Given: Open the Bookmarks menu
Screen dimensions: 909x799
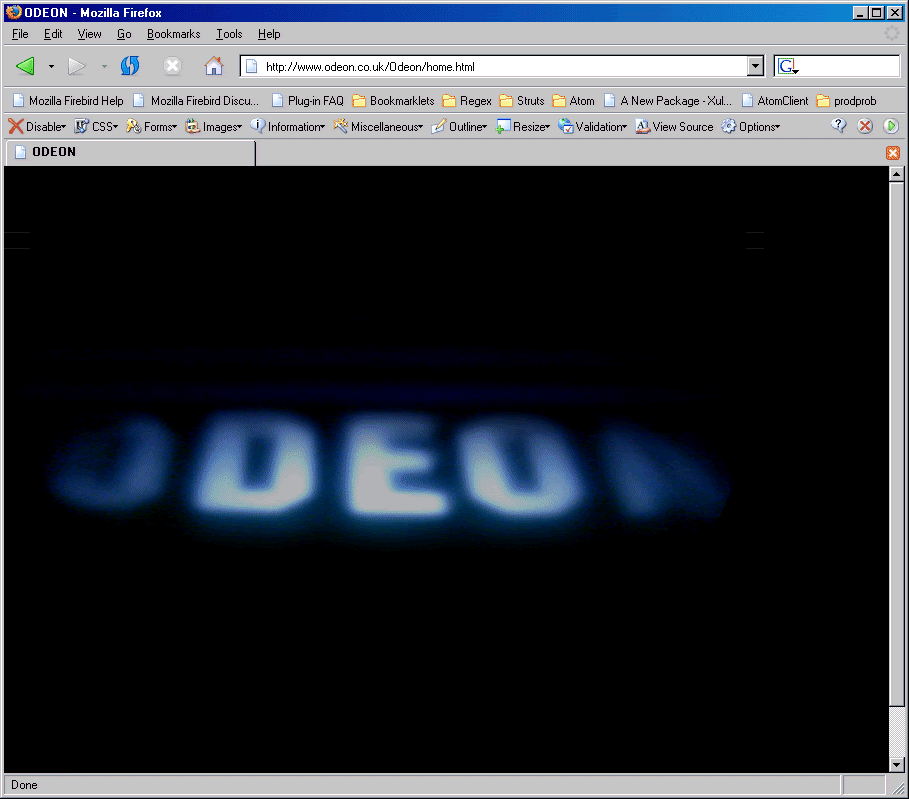Looking at the screenshot, I should click(173, 33).
